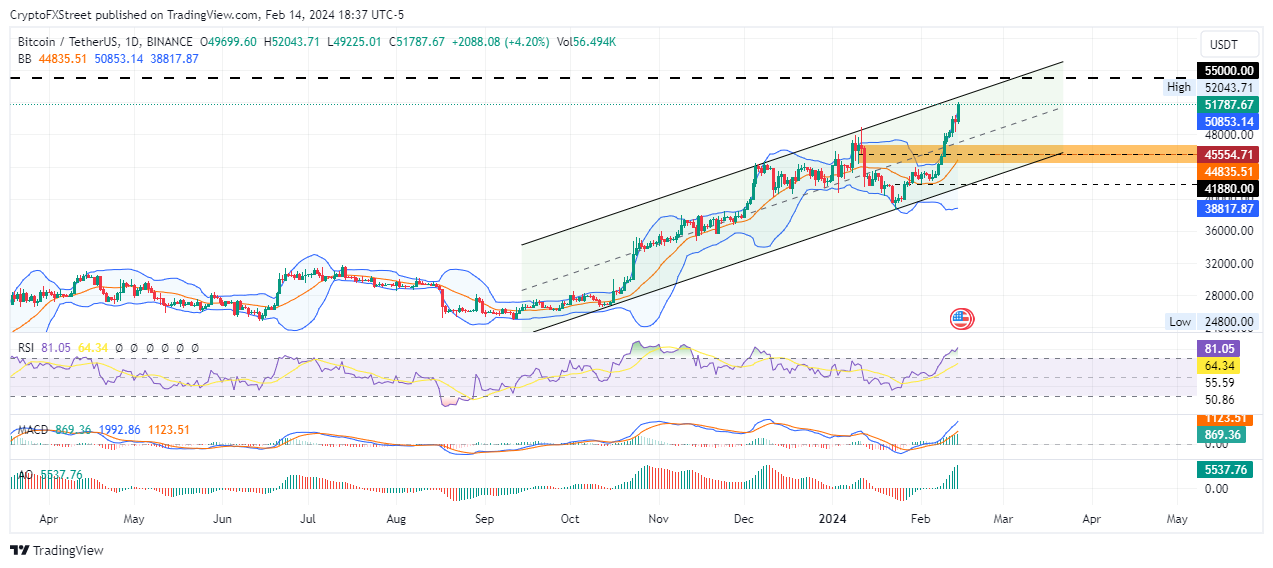Click the green 51787.67 current price tag
The image size is (1273, 568).
1226,104
